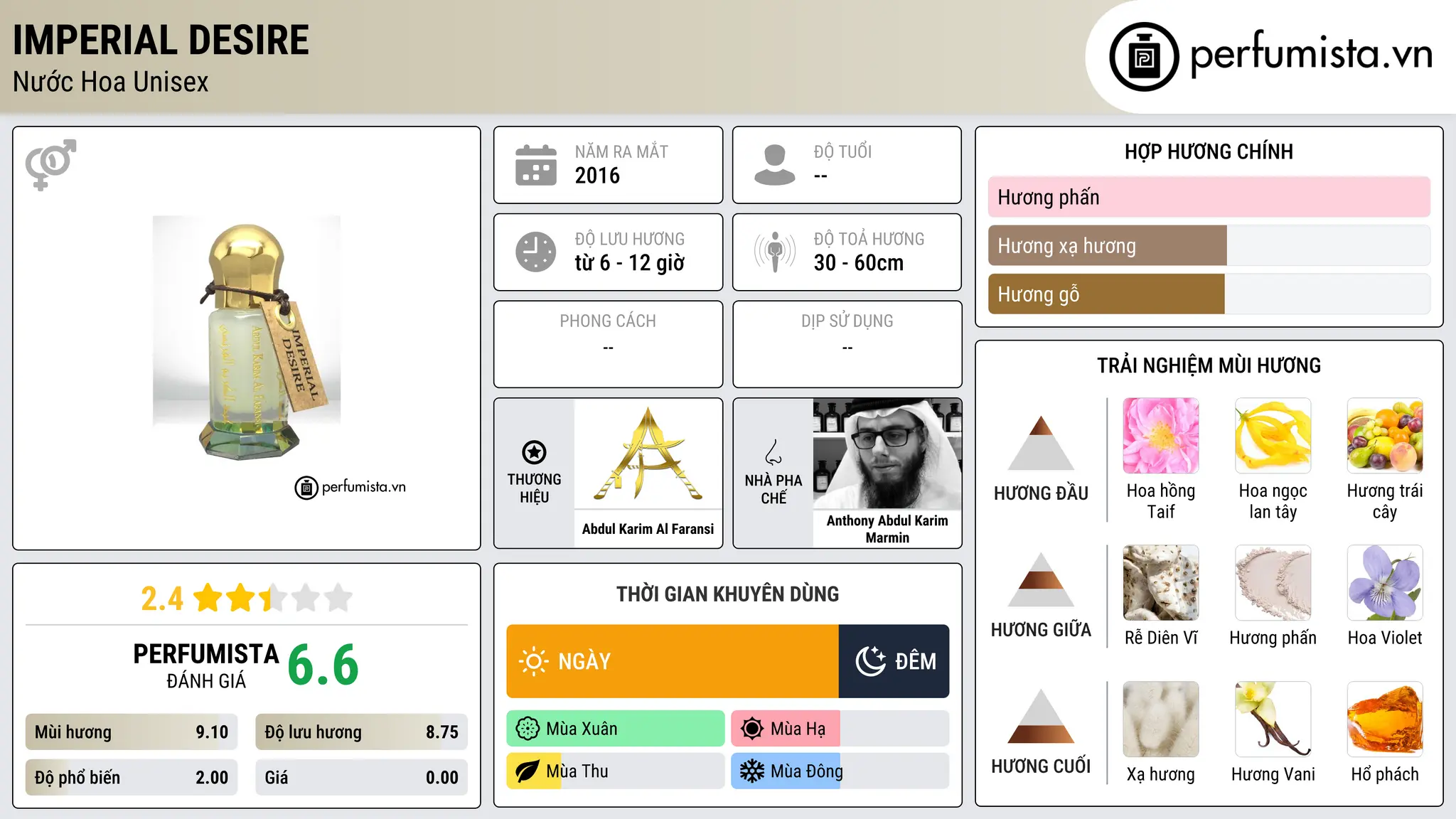Click the Mùa Đông season bar
This screenshot has height=819, width=1456.
click(x=840, y=771)
